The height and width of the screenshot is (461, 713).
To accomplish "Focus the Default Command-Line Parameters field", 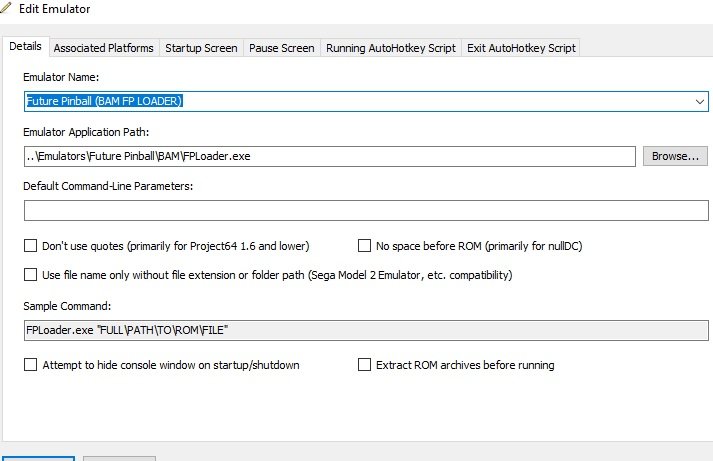I will [366, 210].
